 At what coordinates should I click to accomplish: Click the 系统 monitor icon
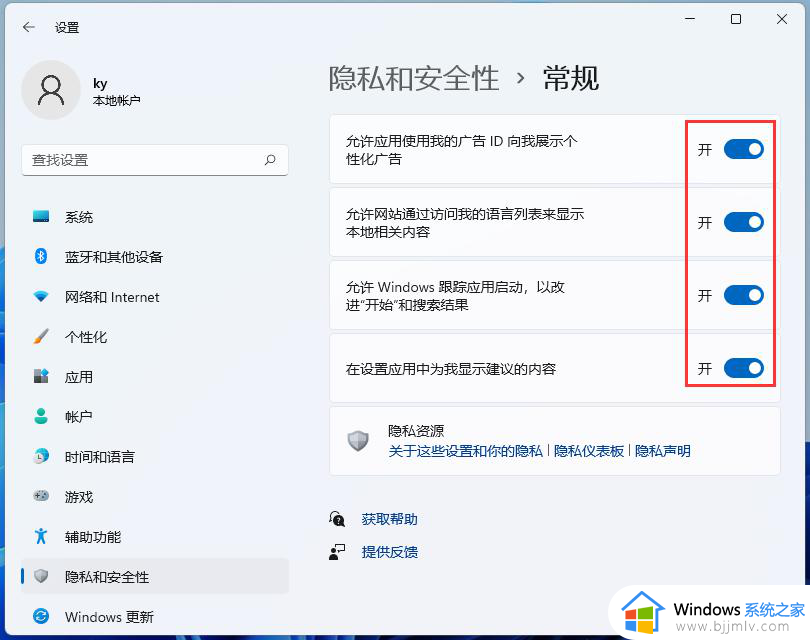point(41,216)
